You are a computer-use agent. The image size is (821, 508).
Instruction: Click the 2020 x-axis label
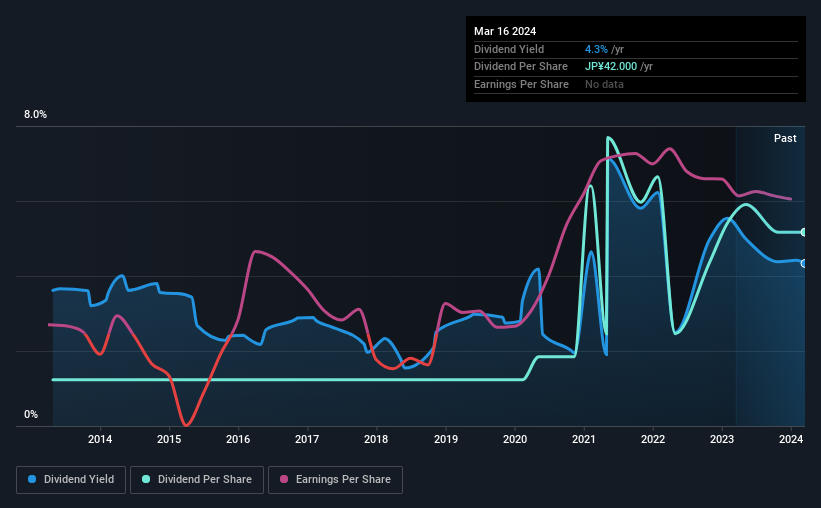point(515,439)
